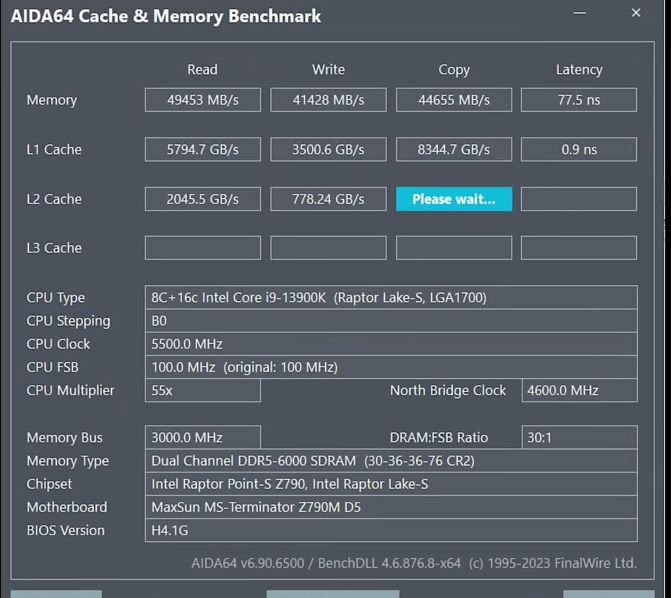Click the L2 Cache Write 778.24 GB/s cell
This screenshot has height=598, width=671.
click(x=328, y=199)
